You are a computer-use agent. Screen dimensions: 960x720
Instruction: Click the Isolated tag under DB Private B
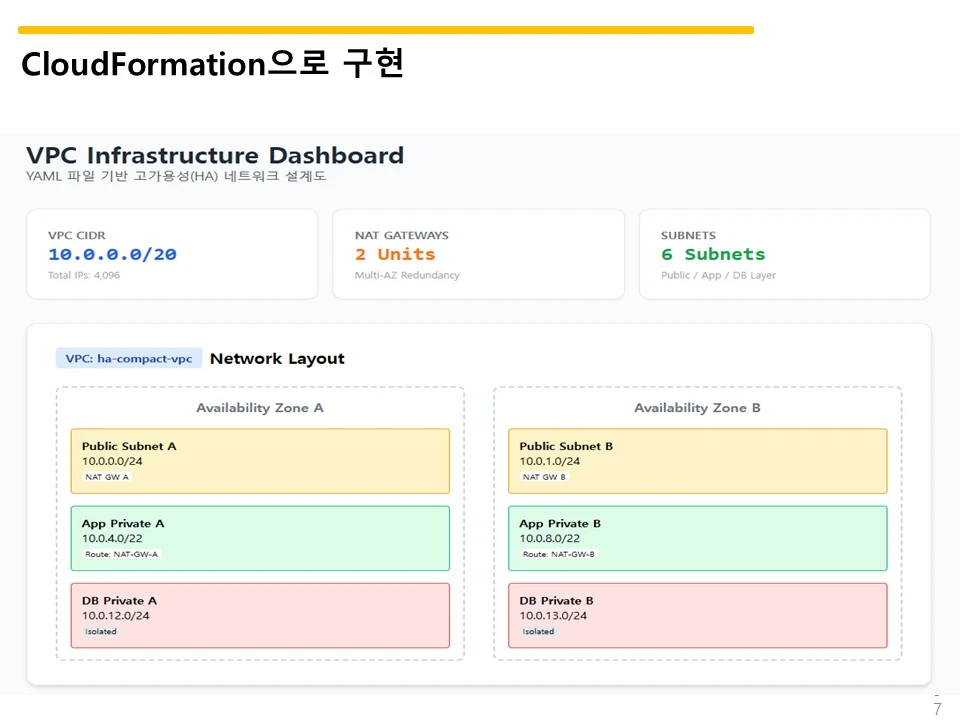538,631
